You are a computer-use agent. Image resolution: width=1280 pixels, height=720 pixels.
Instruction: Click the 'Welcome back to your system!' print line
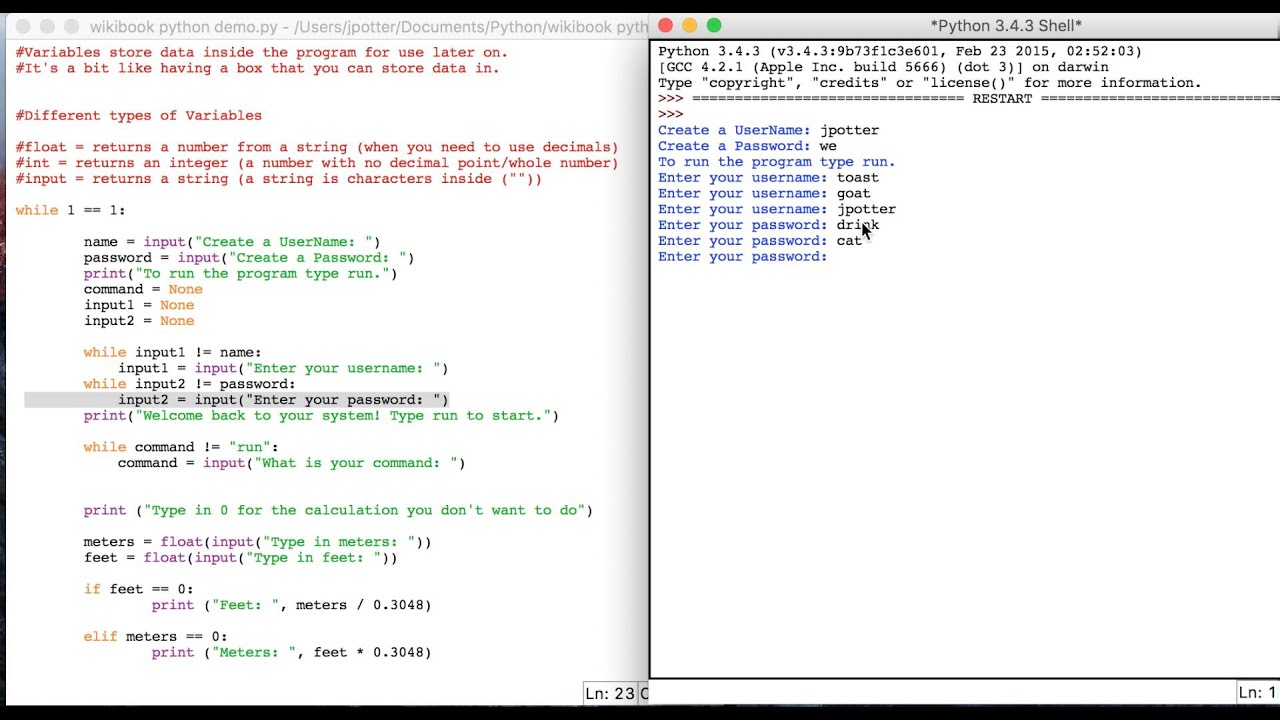click(x=321, y=416)
